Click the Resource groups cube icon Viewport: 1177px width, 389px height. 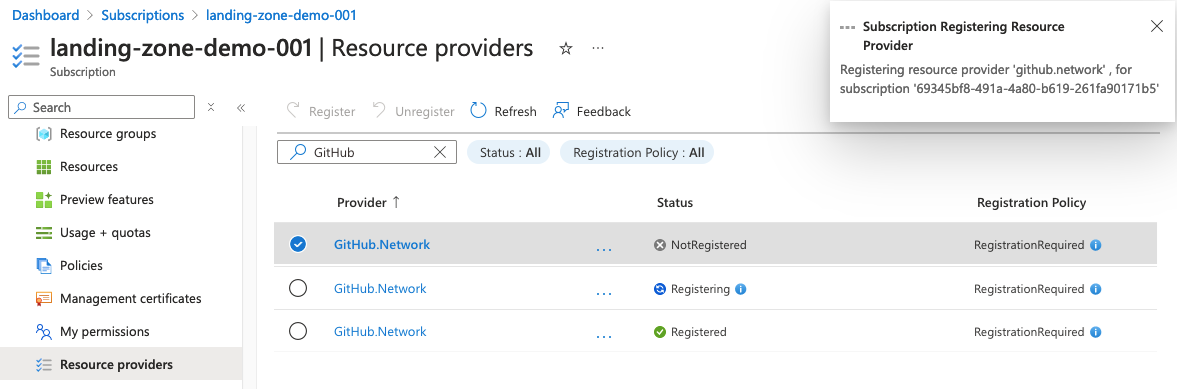(44, 134)
